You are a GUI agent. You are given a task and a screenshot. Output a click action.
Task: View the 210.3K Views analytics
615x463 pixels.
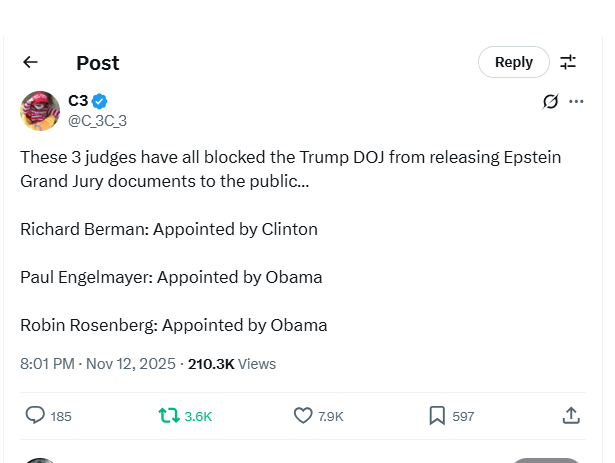(x=232, y=364)
